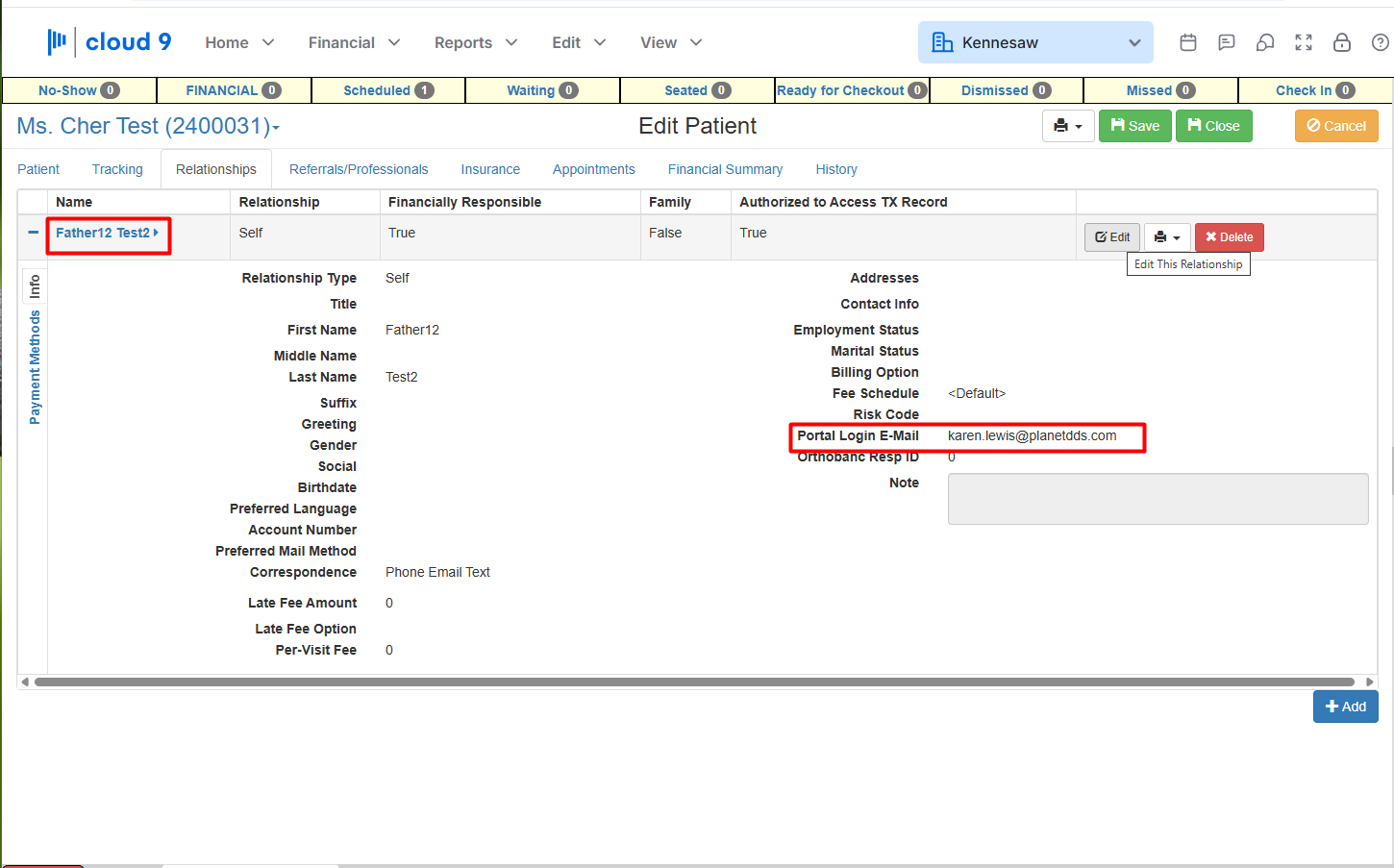Click the orange Cancel button
Image resolution: width=1394 pixels, height=868 pixels.
pos(1336,126)
